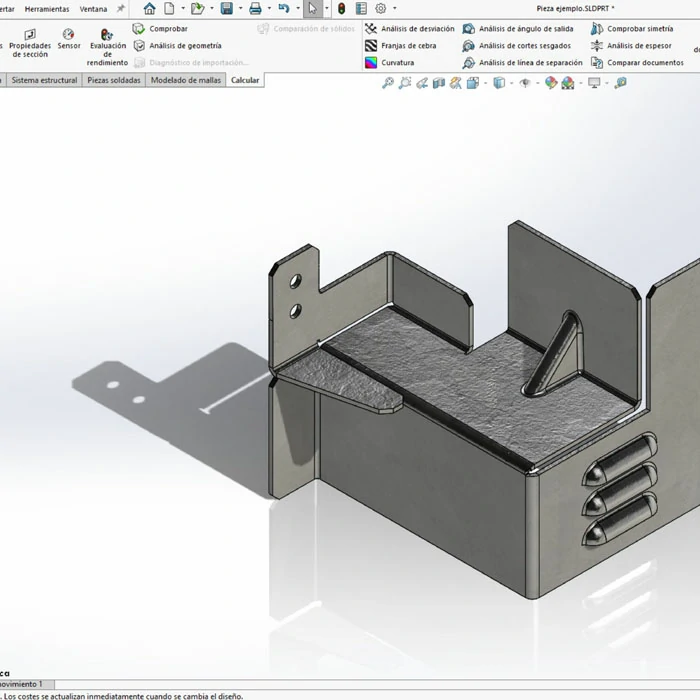Open Propiedades de sección tool

(x=30, y=43)
